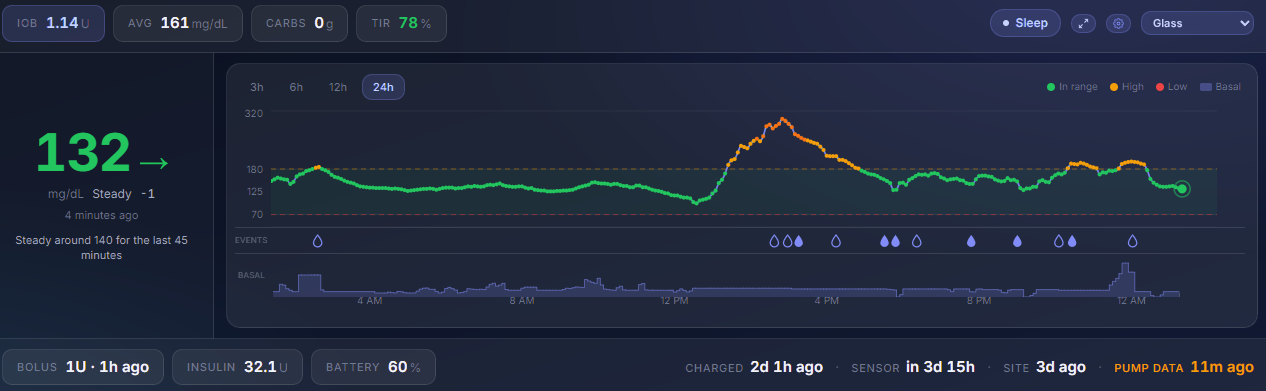Click the filled droplet event at 9 PM
Screen dimensions: 1266x391
click(x=1017, y=241)
